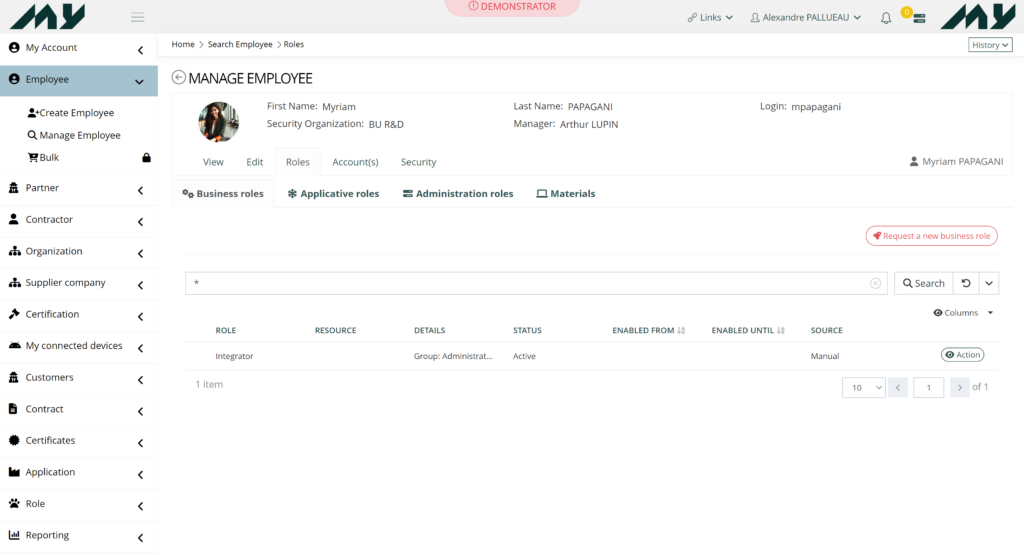Viewport: 1024px width, 555px height.
Task: Toggle the Columns visibility selector
Action: click(x=962, y=313)
